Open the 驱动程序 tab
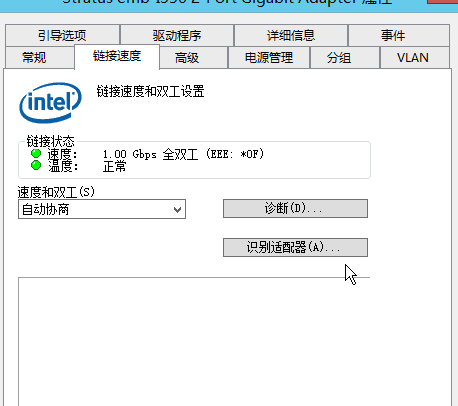The image size is (458, 406). [x=177, y=35]
